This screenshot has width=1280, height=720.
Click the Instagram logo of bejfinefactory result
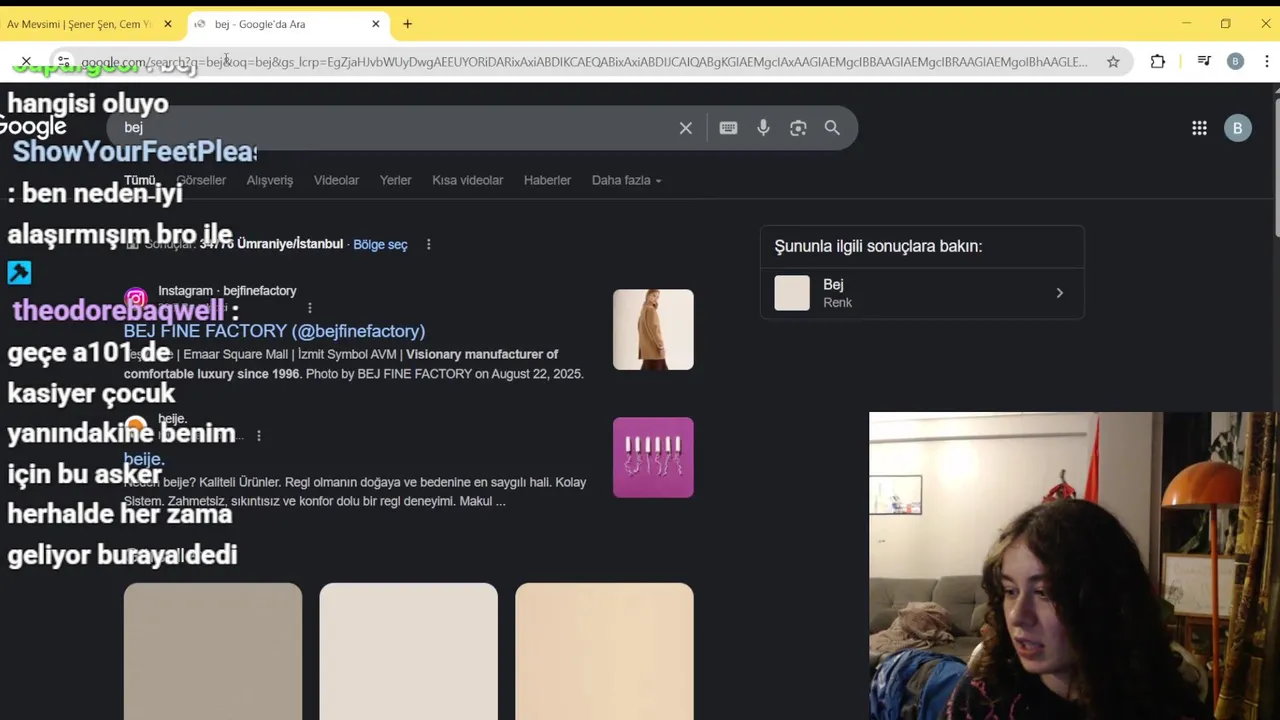pos(136,299)
